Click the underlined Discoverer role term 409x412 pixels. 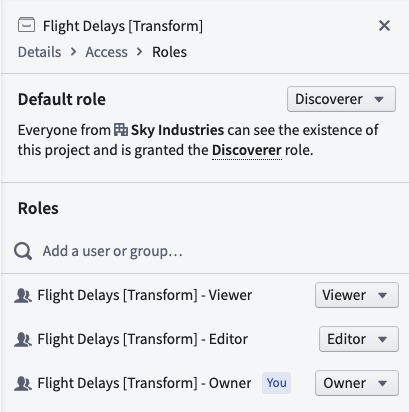tap(247, 150)
